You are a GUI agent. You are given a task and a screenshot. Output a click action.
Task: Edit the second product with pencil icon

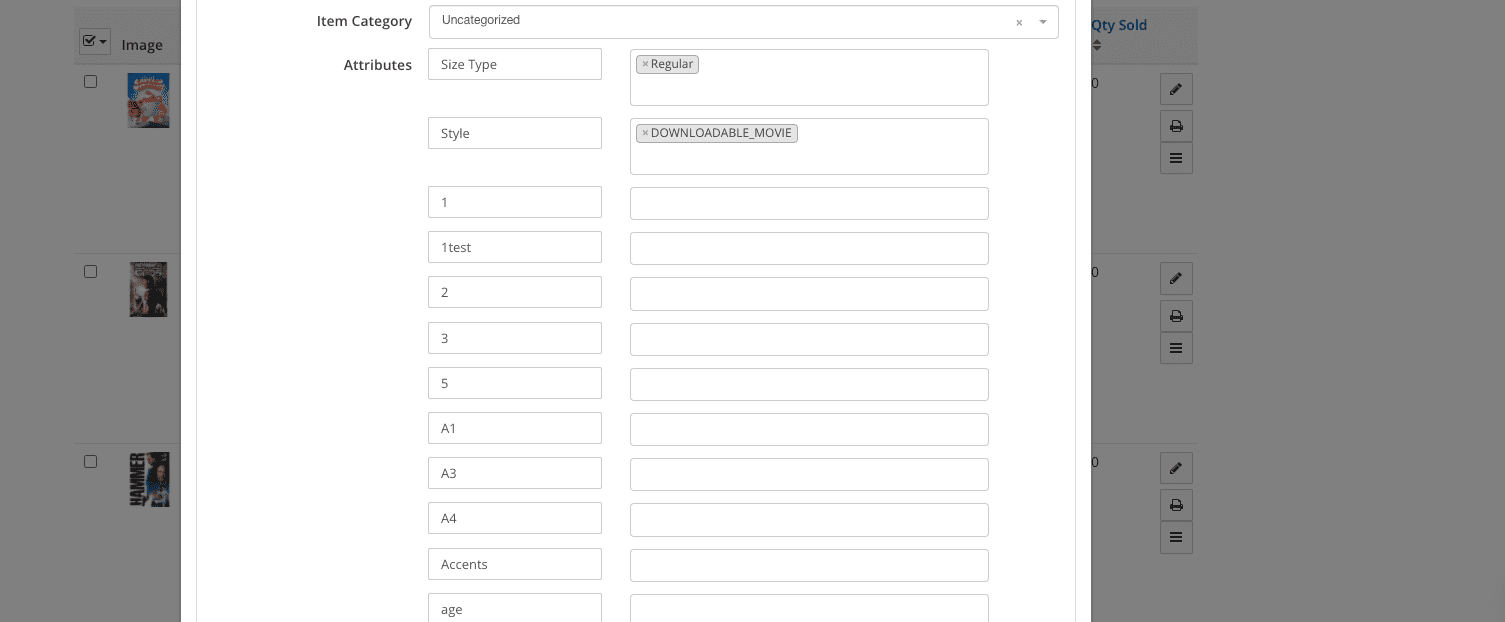point(1176,278)
